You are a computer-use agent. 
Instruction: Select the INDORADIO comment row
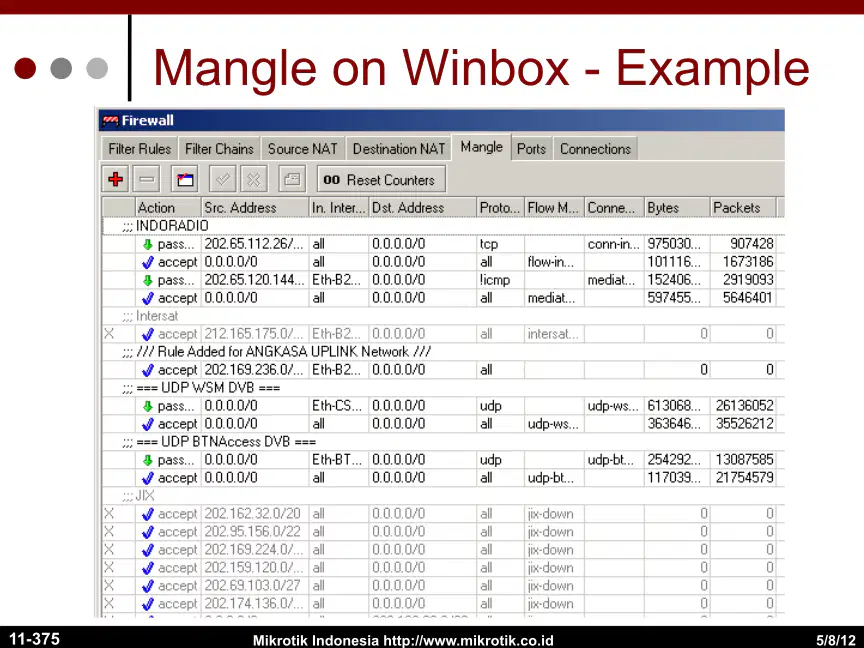(444, 226)
